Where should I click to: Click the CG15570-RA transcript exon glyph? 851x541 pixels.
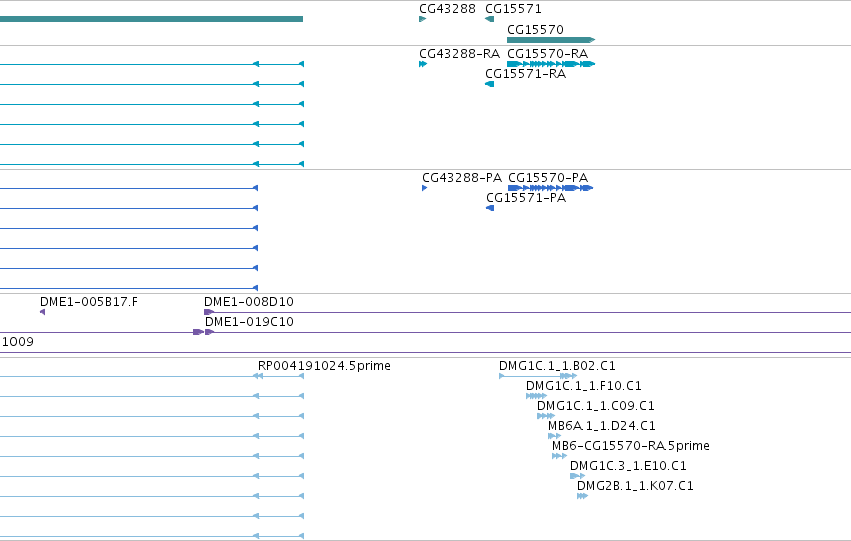551,64
